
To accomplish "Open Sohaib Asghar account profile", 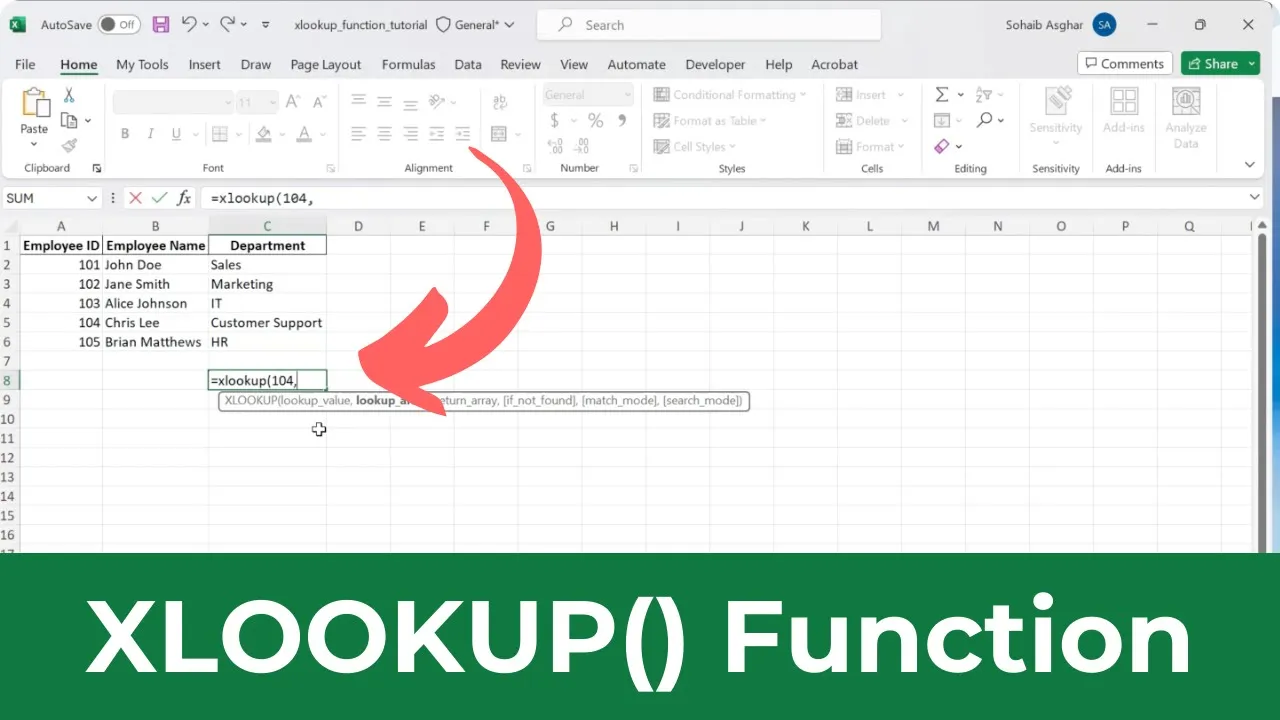I will (x=1061, y=24).
